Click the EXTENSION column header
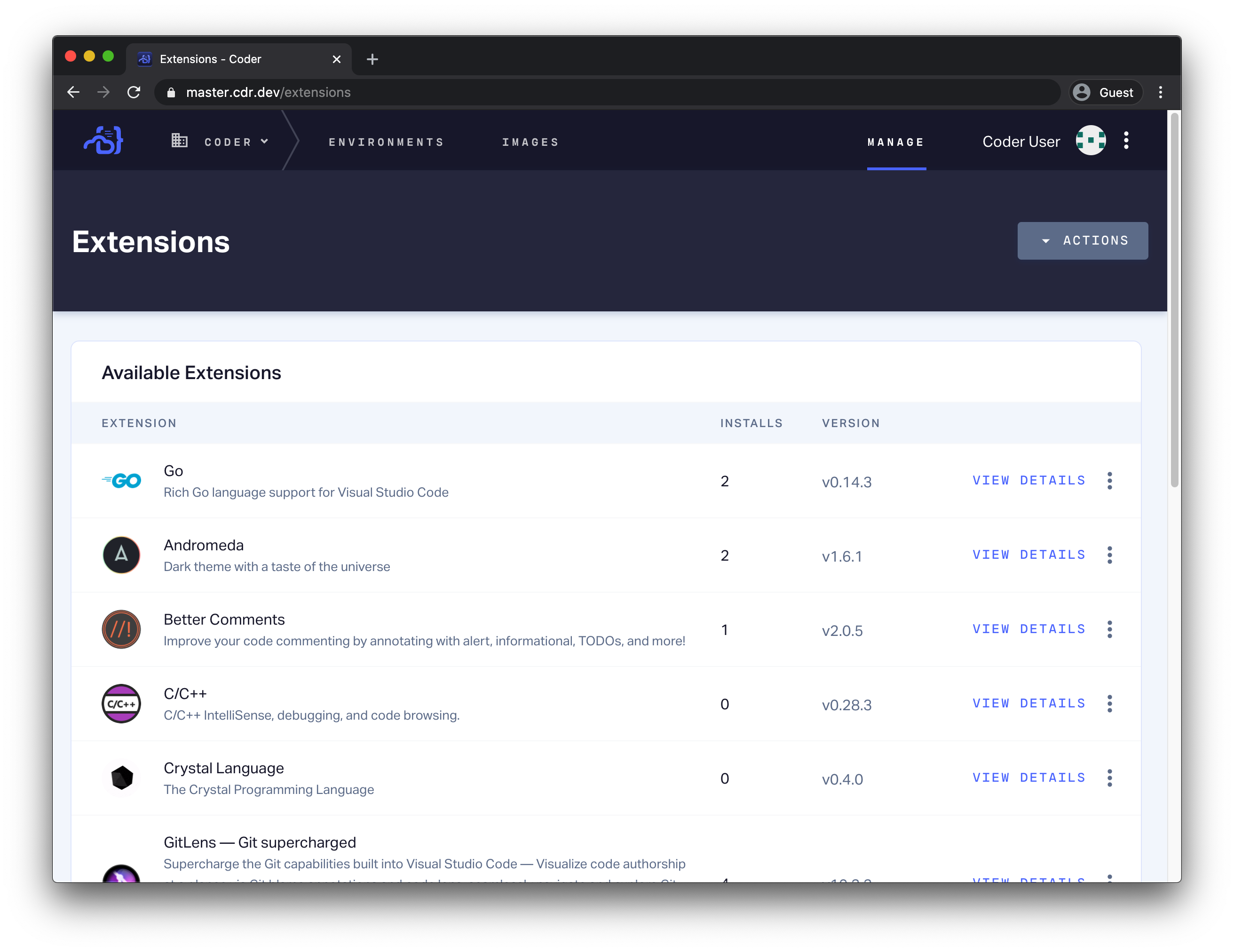Viewport: 1234px width, 952px height. 139,423
